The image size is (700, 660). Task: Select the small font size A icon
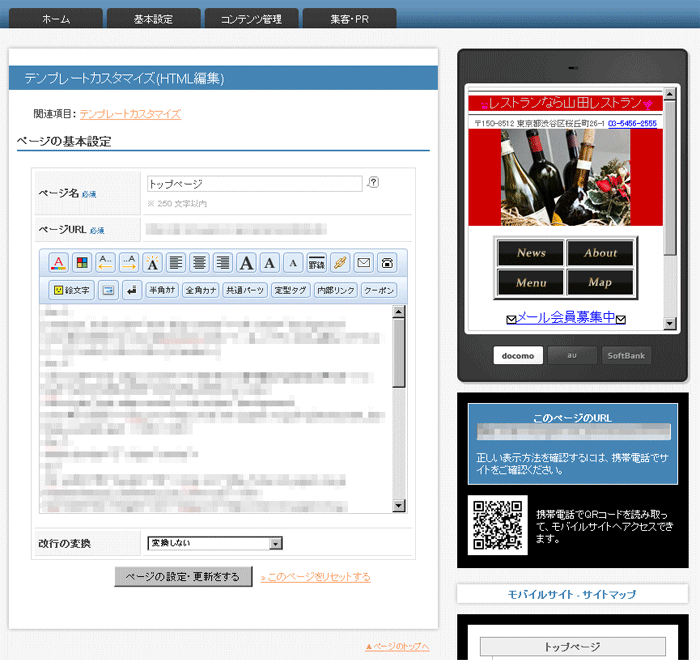[x=293, y=263]
